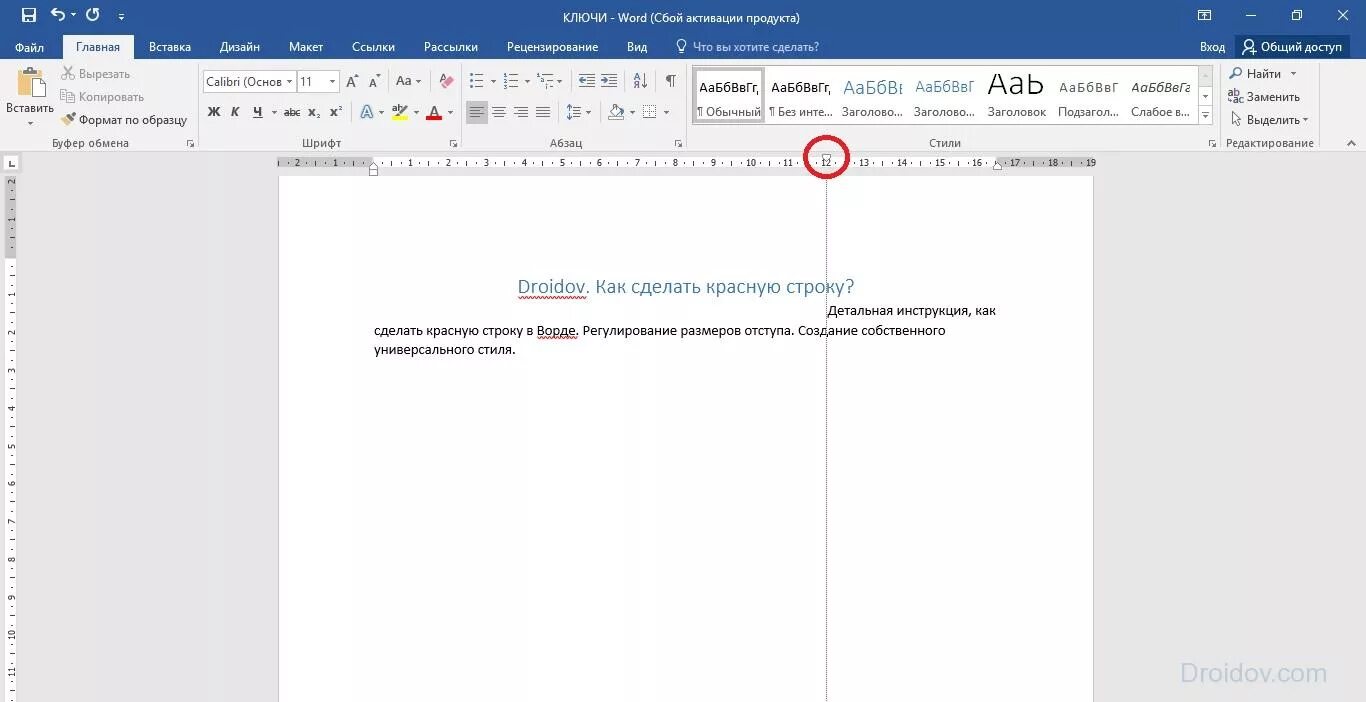
Task: Switch to the Рассылки tab
Action: coord(451,47)
